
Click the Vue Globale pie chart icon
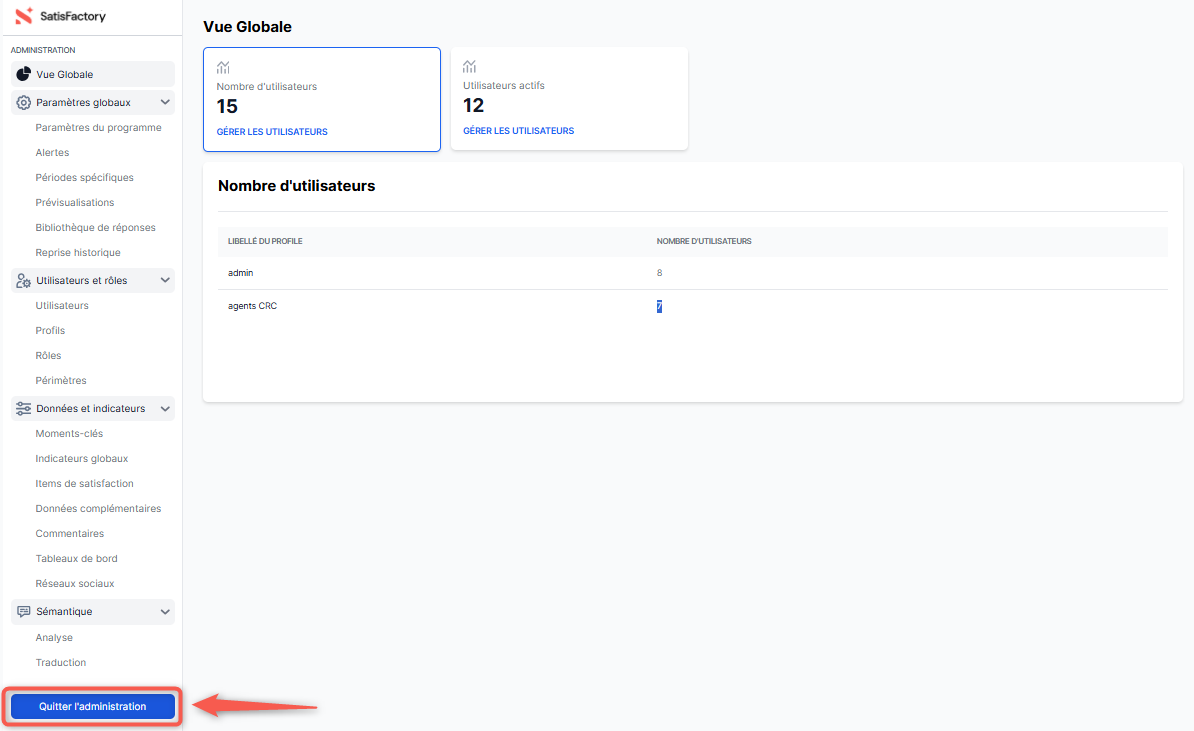point(24,74)
